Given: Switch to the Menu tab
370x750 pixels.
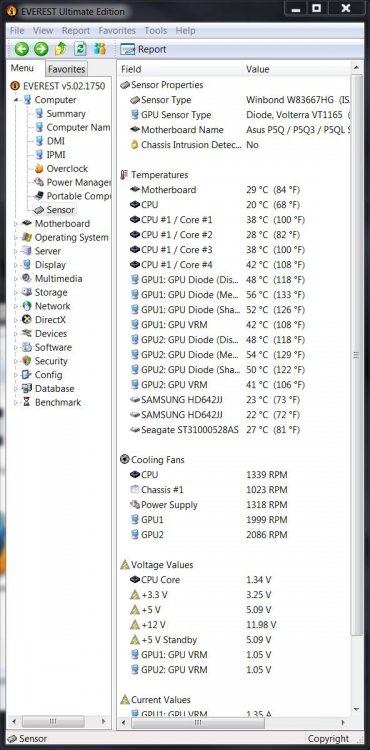Looking at the screenshot, I should pyautogui.click(x=22, y=68).
